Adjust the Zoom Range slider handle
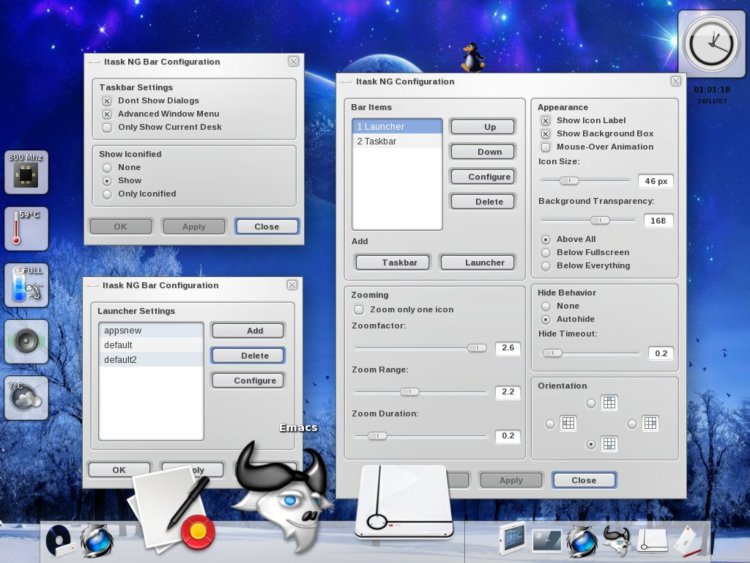The image size is (750, 563). coord(409,392)
